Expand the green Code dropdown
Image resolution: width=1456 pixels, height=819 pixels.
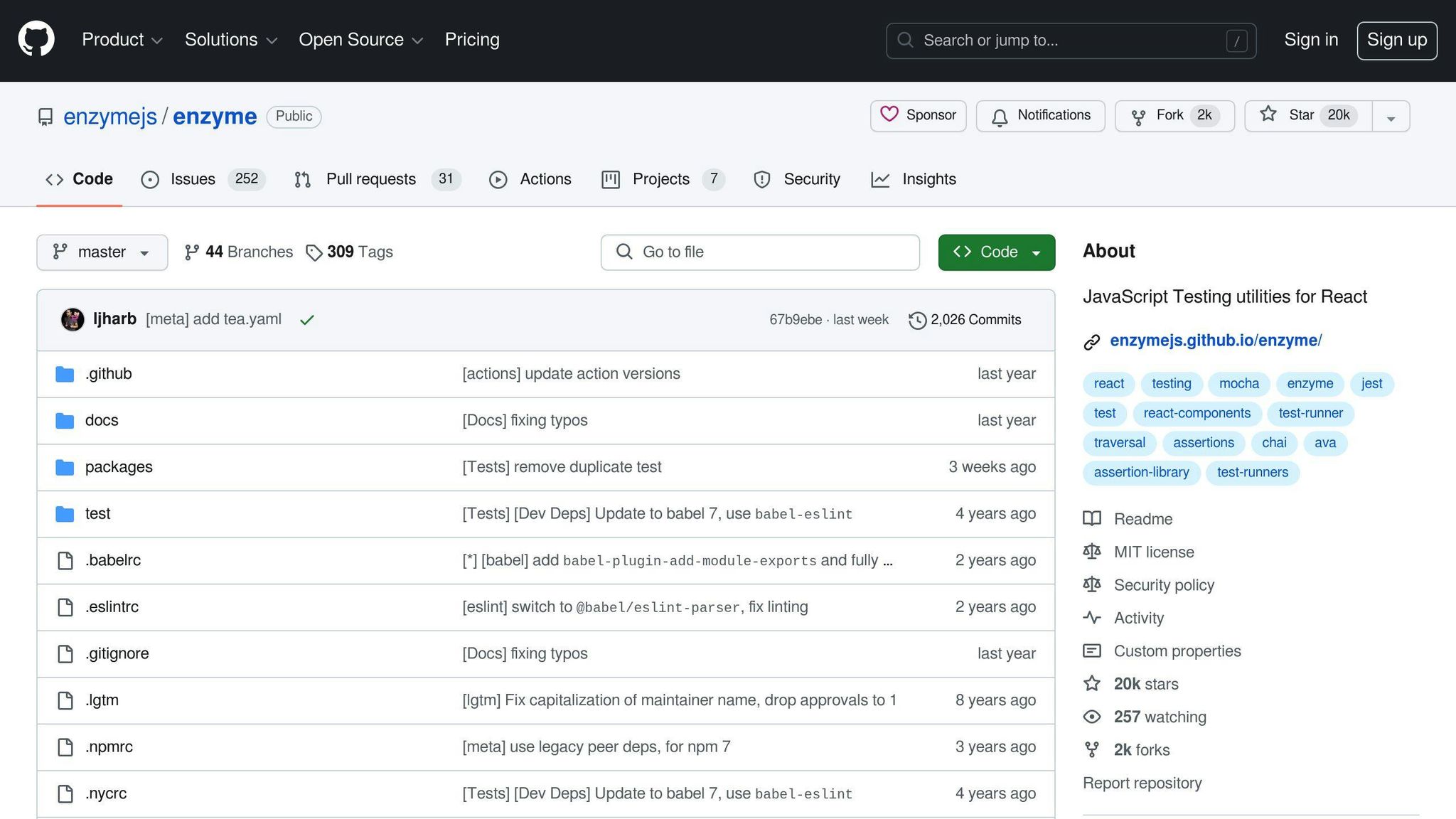[996, 252]
